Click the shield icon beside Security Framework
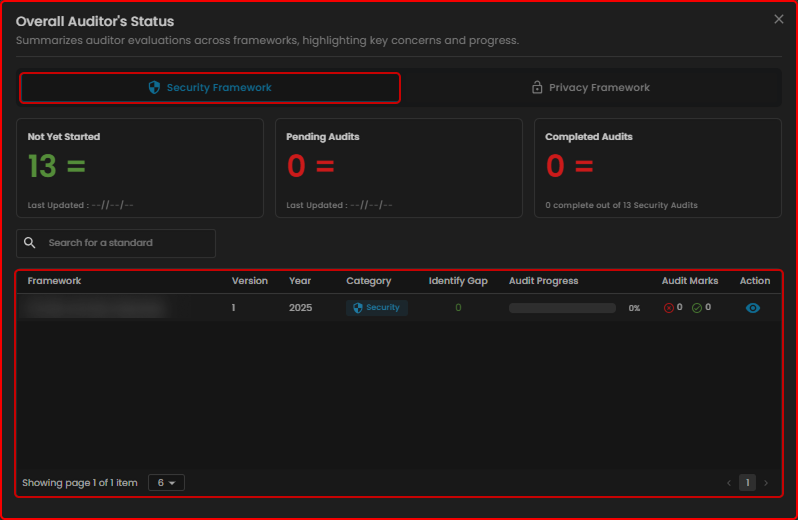The image size is (798, 520). 154,88
